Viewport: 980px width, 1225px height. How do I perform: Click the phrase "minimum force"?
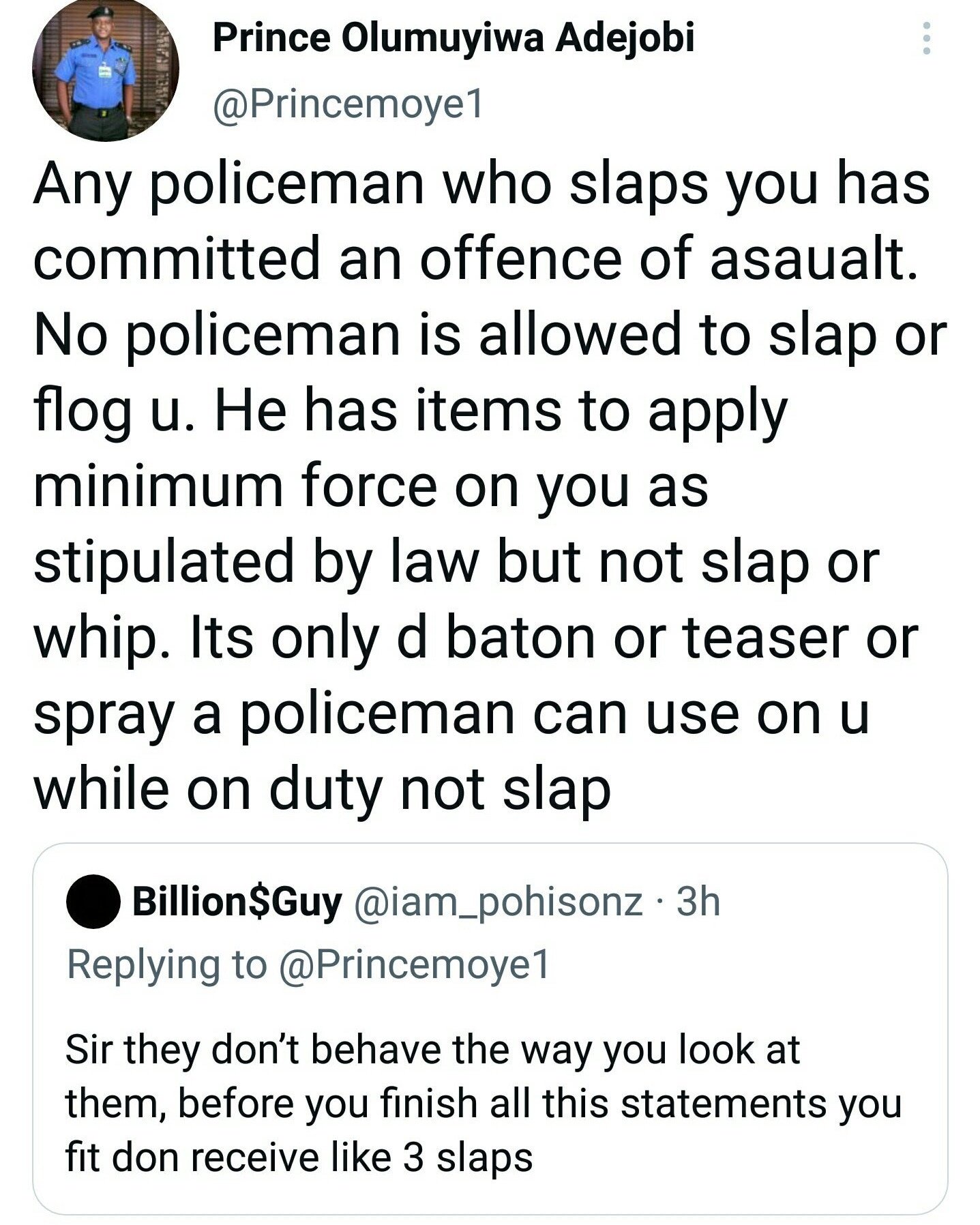235,486
